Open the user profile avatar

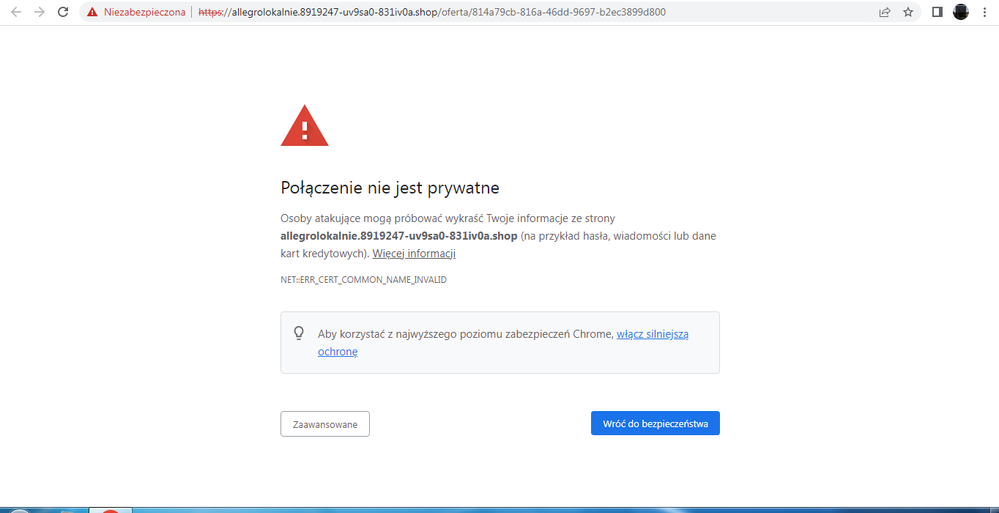click(x=961, y=11)
